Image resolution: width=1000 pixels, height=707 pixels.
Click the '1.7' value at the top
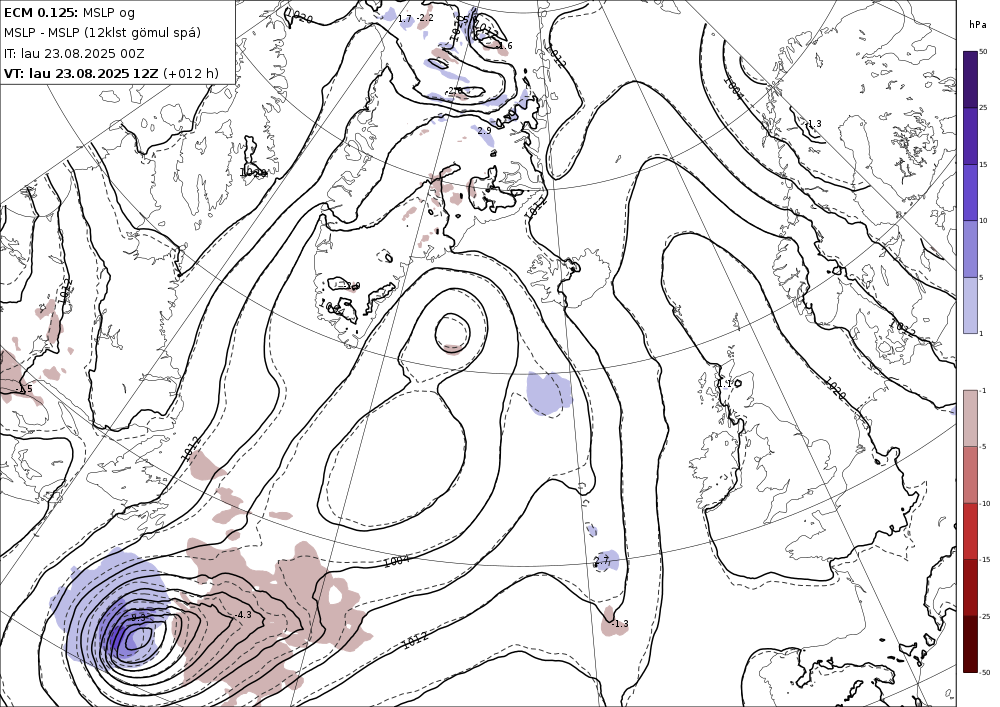point(404,18)
